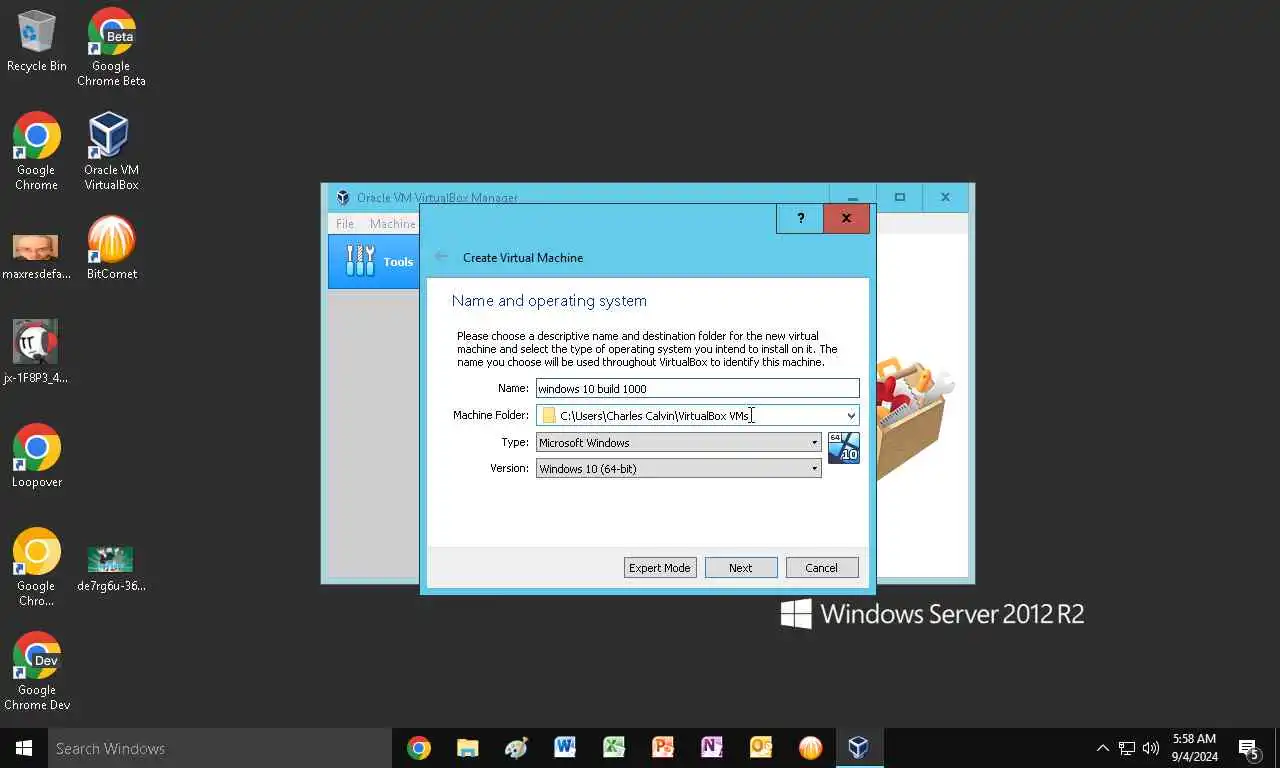This screenshot has width=1280, height=768.
Task: Show hidden system tray icons
Action: [x=1103, y=748]
